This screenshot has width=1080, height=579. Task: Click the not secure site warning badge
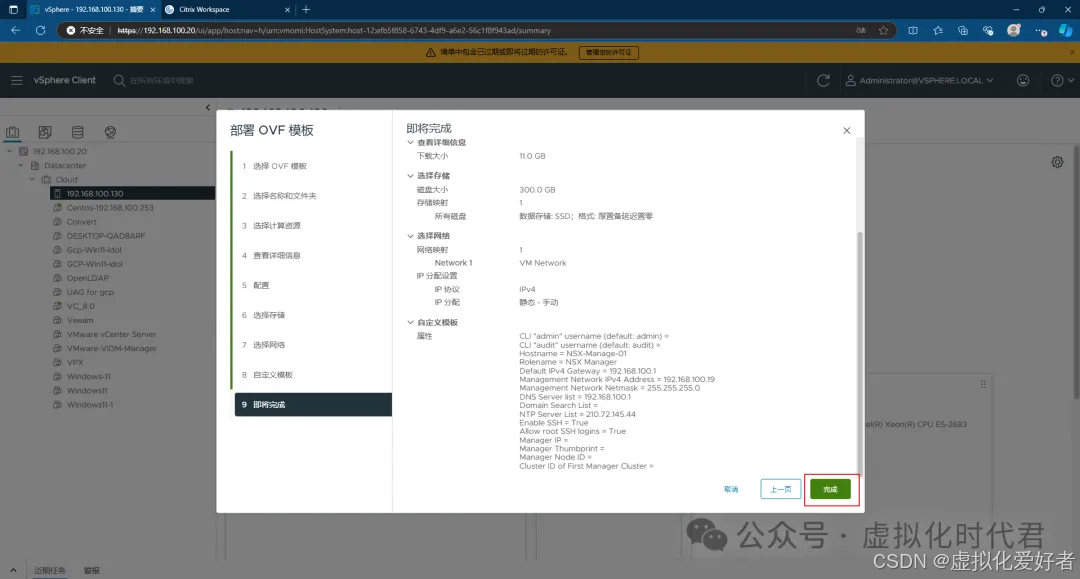[x=85, y=30]
